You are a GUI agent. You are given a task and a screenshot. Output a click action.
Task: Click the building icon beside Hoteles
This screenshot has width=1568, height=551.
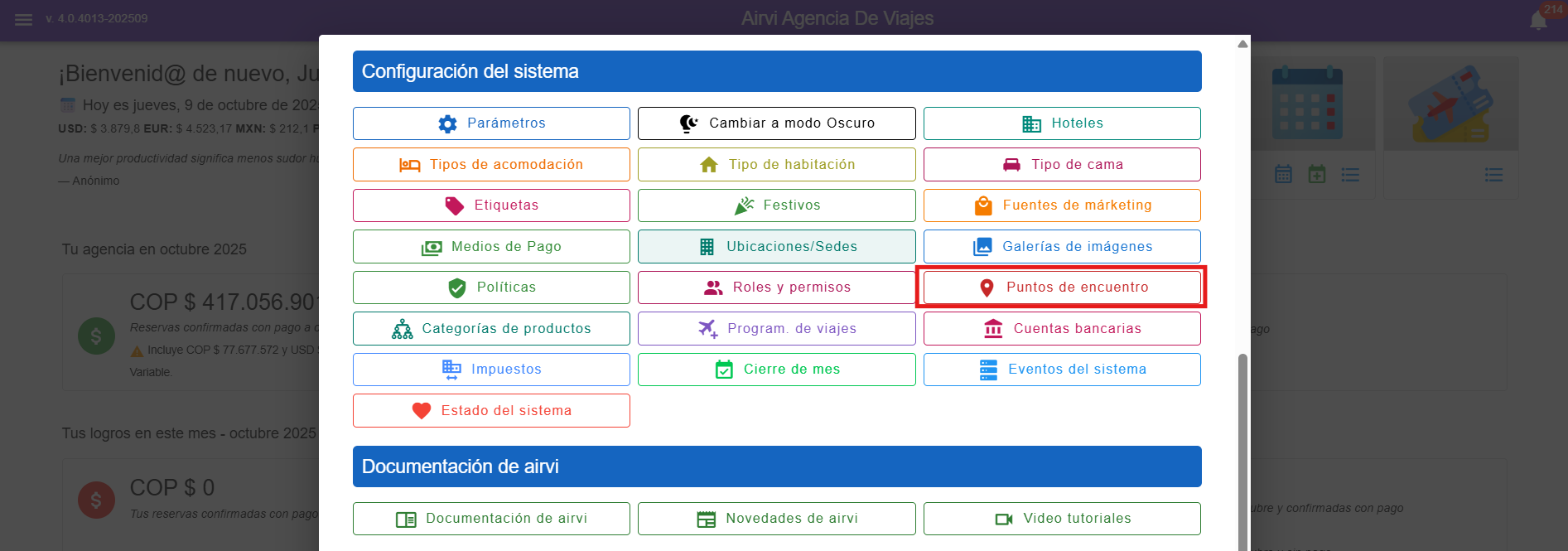pyautogui.click(x=1031, y=123)
